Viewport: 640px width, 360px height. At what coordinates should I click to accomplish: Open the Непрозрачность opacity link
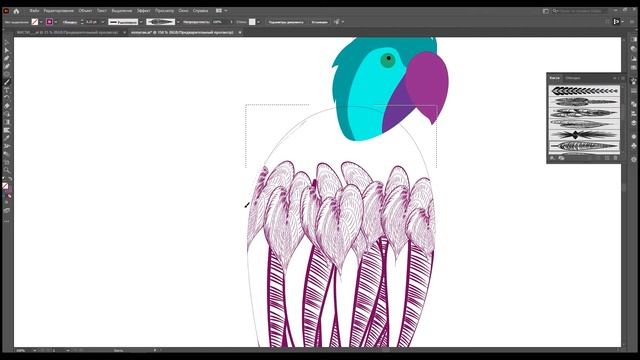196,22
